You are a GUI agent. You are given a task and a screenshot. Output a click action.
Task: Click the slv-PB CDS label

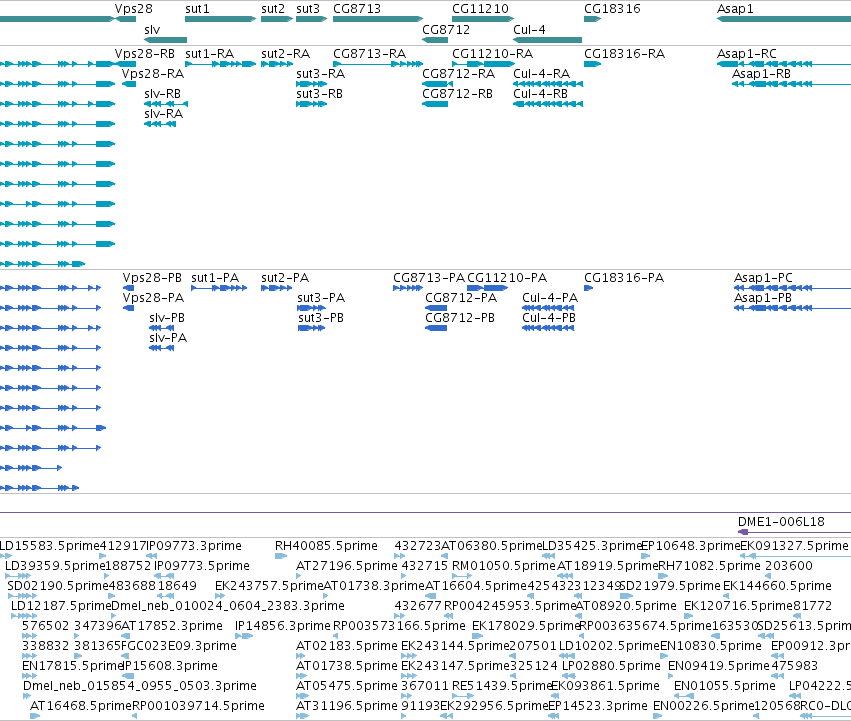[x=167, y=318]
